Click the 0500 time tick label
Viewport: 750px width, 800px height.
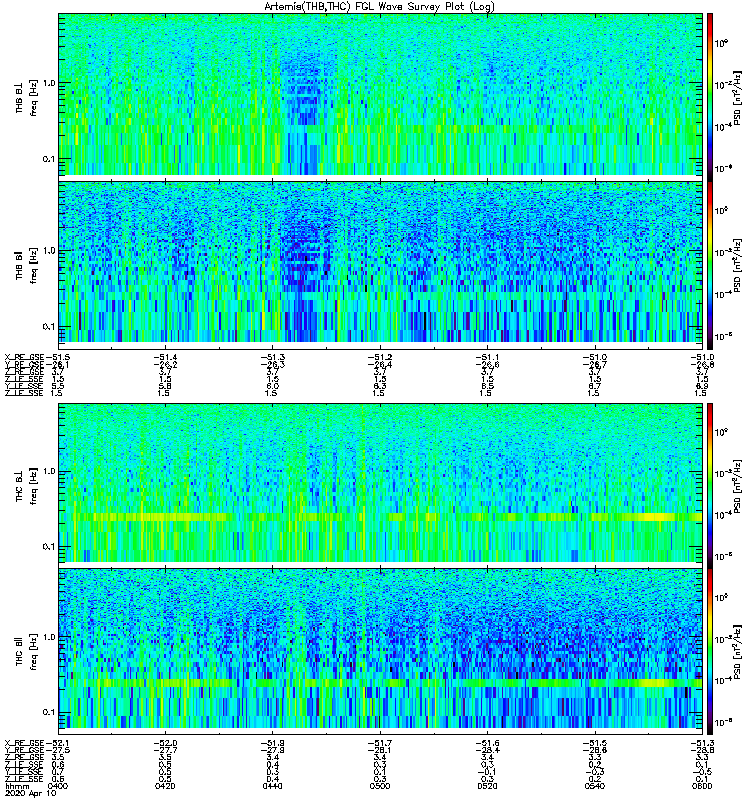pyautogui.click(x=380, y=786)
